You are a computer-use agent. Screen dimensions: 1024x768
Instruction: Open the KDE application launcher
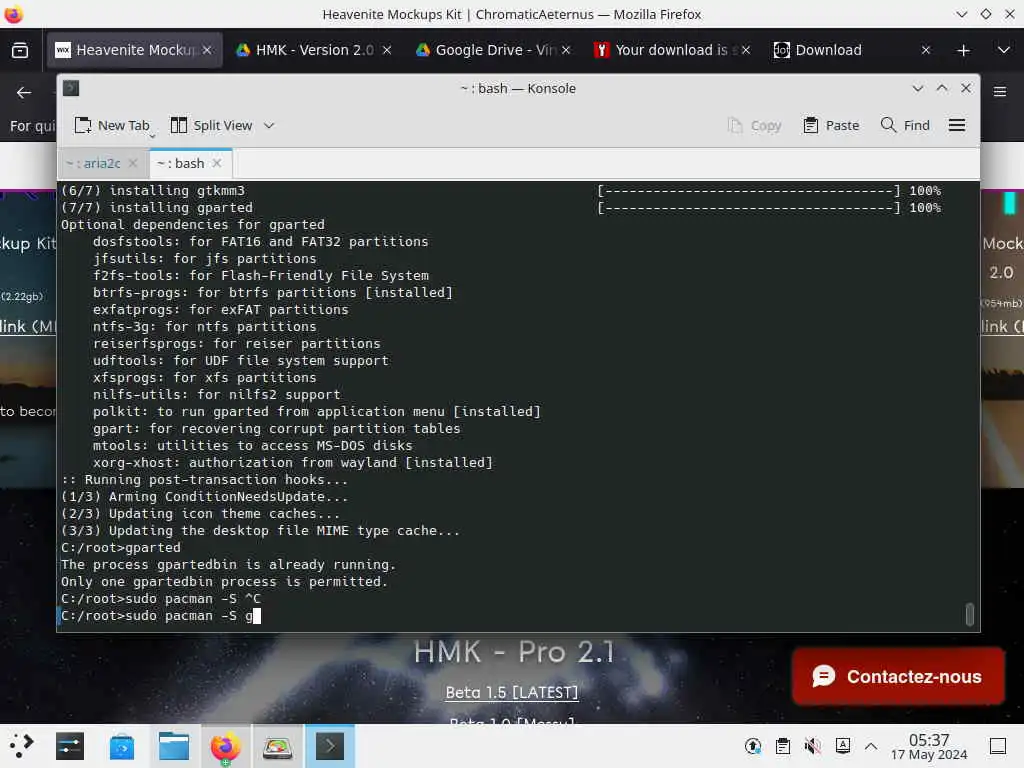tap(21, 746)
